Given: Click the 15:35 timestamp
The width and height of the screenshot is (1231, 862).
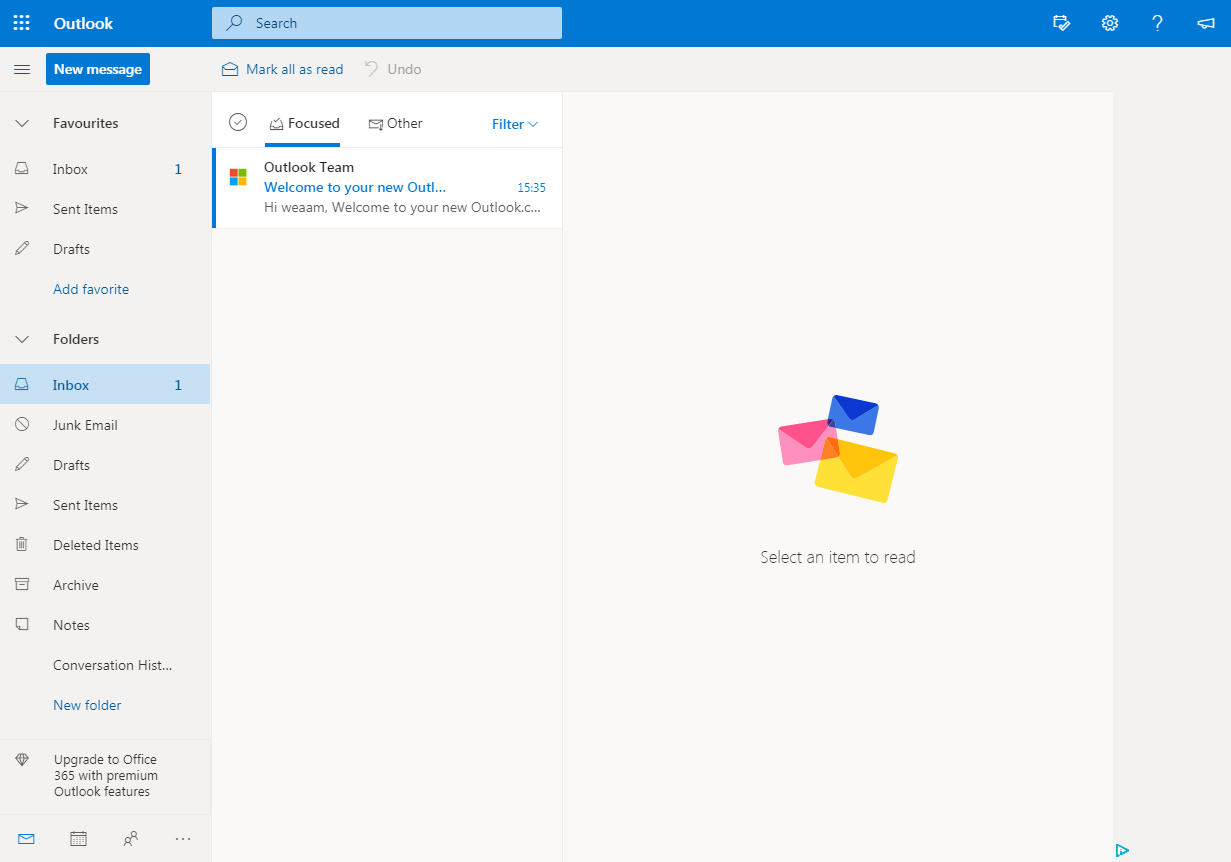Looking at the screenshot, I should pyautogui.click(x=531, y=187).
